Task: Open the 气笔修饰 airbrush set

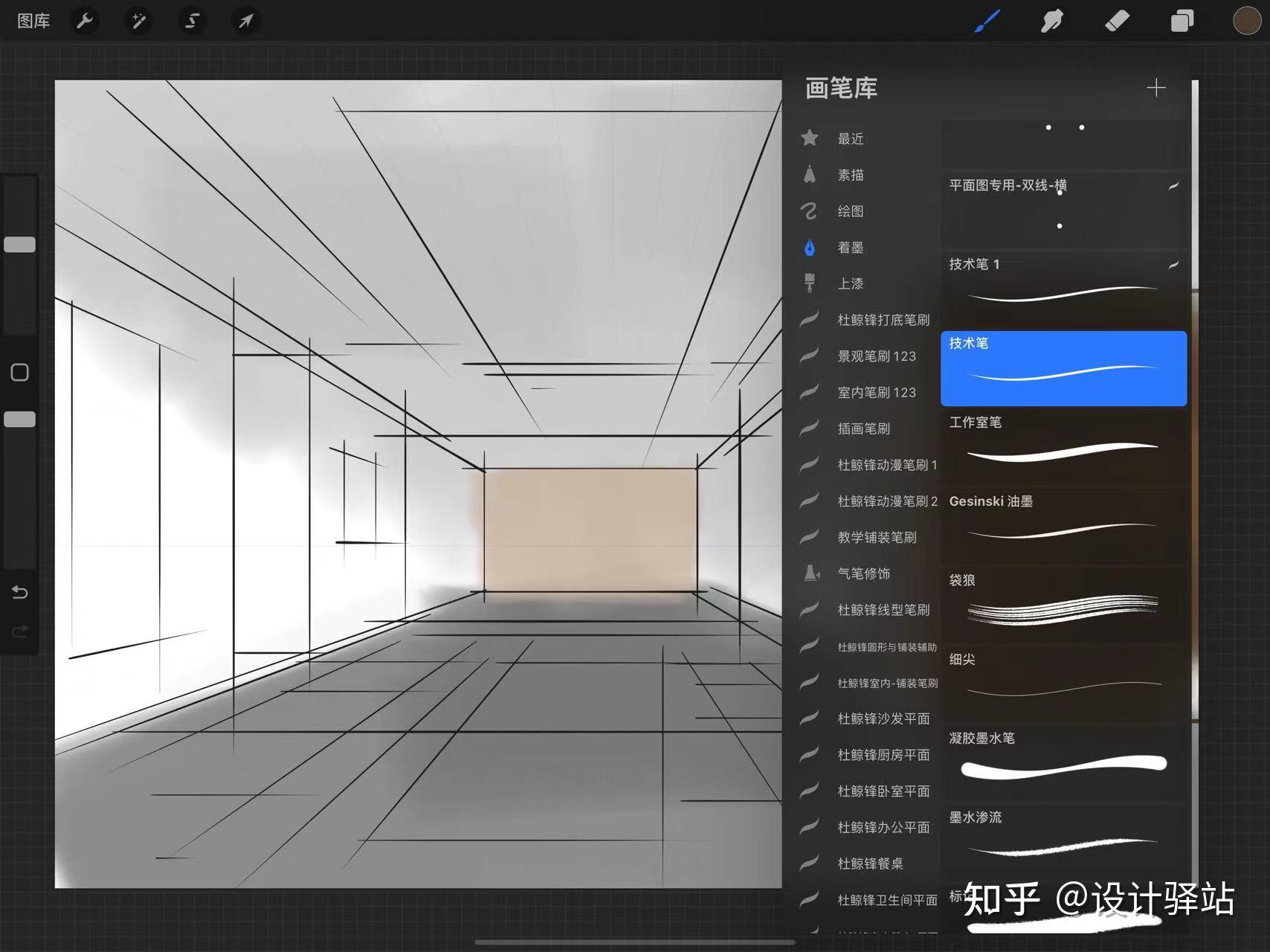Action: click(x=868, y=573)
